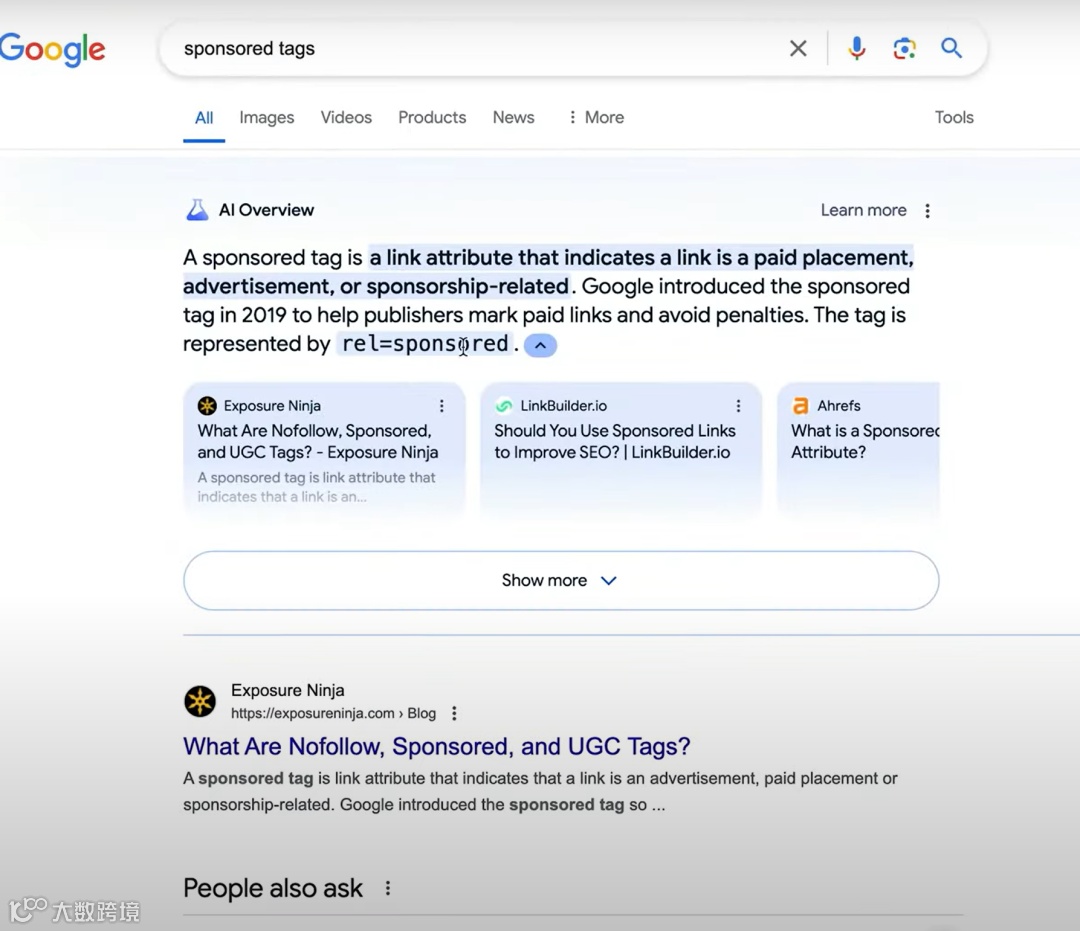The height and width of the screenshot is (931, 1080).
Task: Open the LinkBuilder.io source card
Action: pos(621,448)
